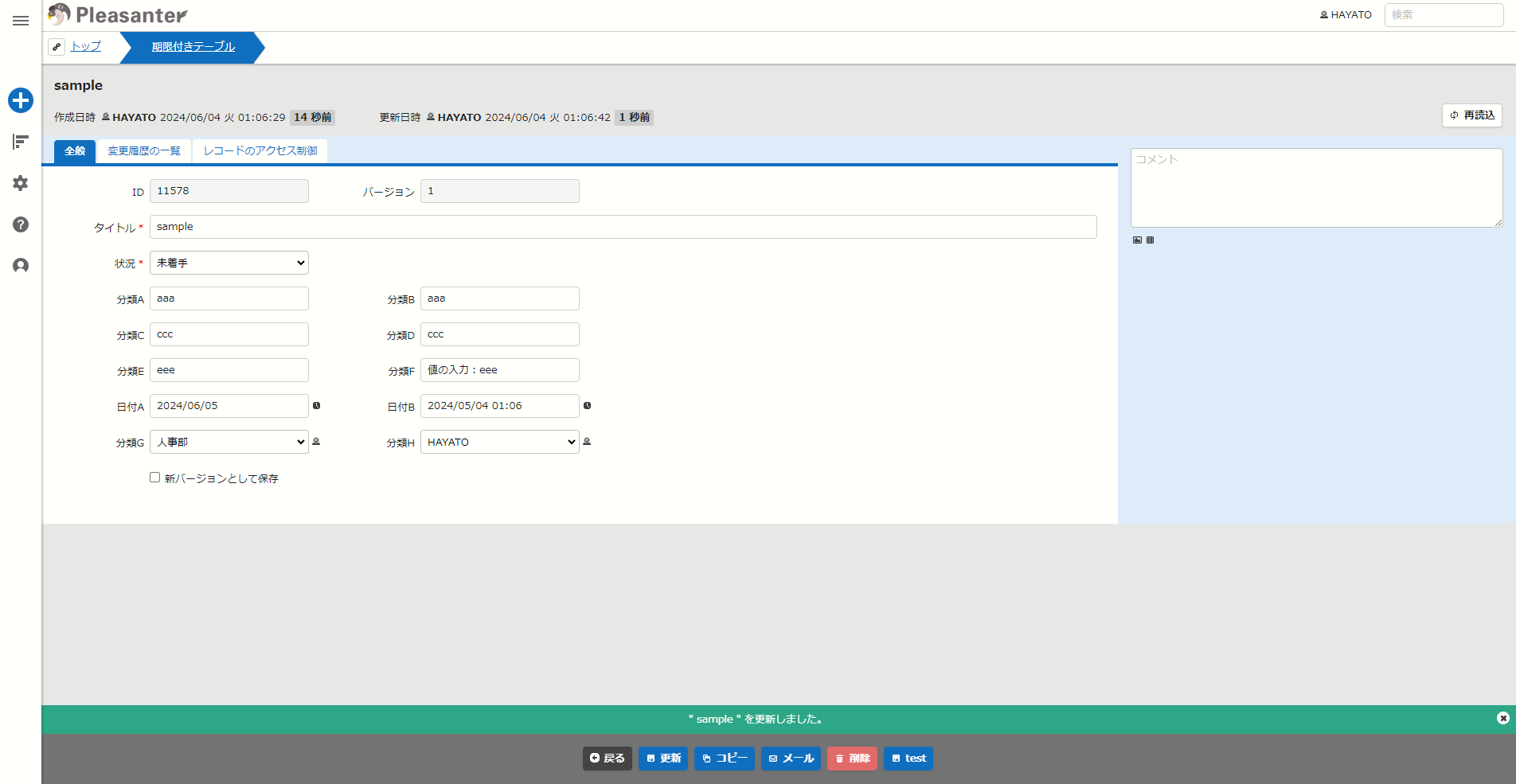The height and width of the screenshot is (784, 1516).
Task: Open the hamburger navigation menu
Action: pos(21,21)
